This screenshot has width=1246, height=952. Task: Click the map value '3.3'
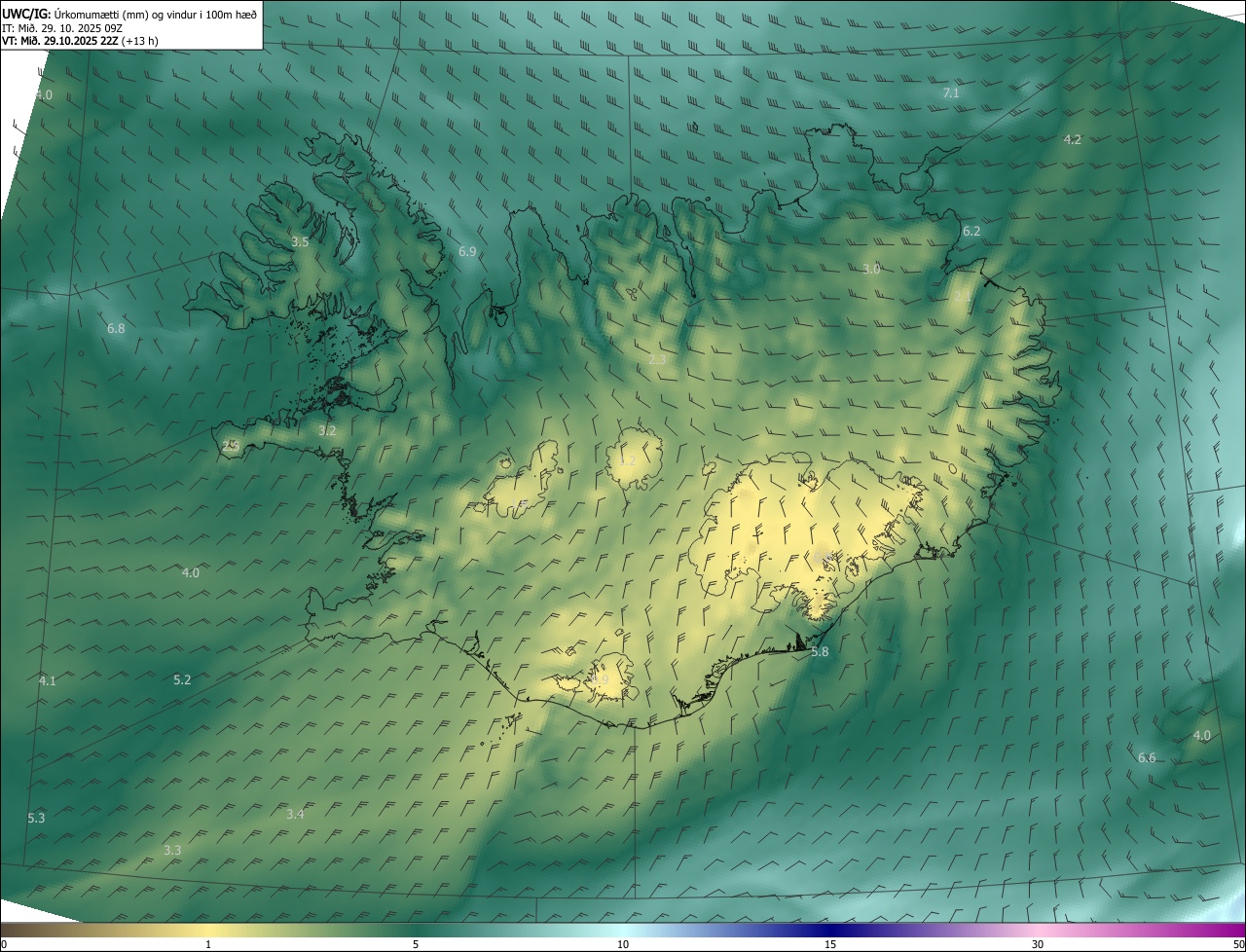point(172,850)
